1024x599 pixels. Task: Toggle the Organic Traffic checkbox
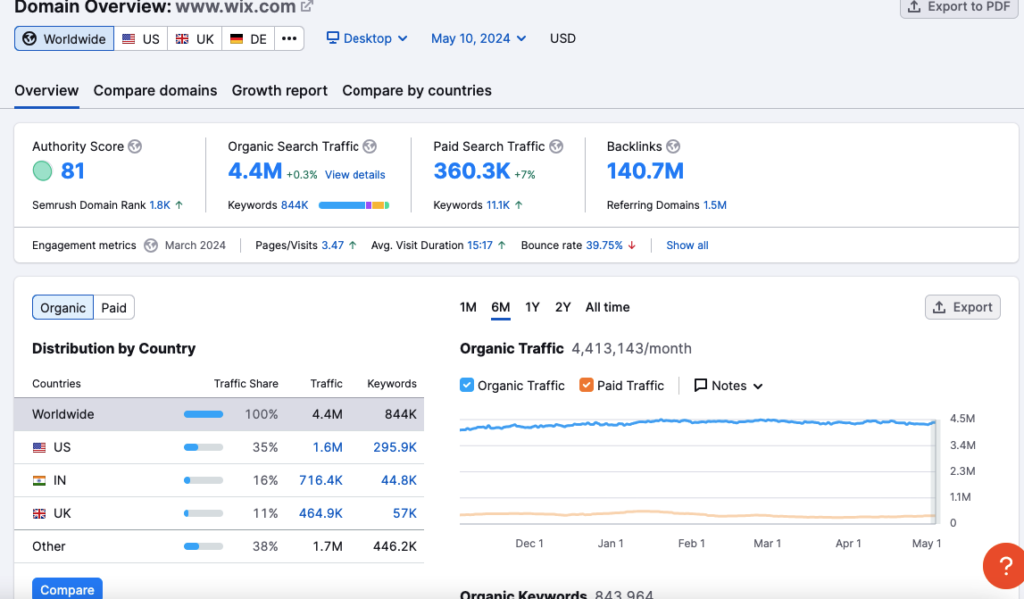tap(466, 385)
